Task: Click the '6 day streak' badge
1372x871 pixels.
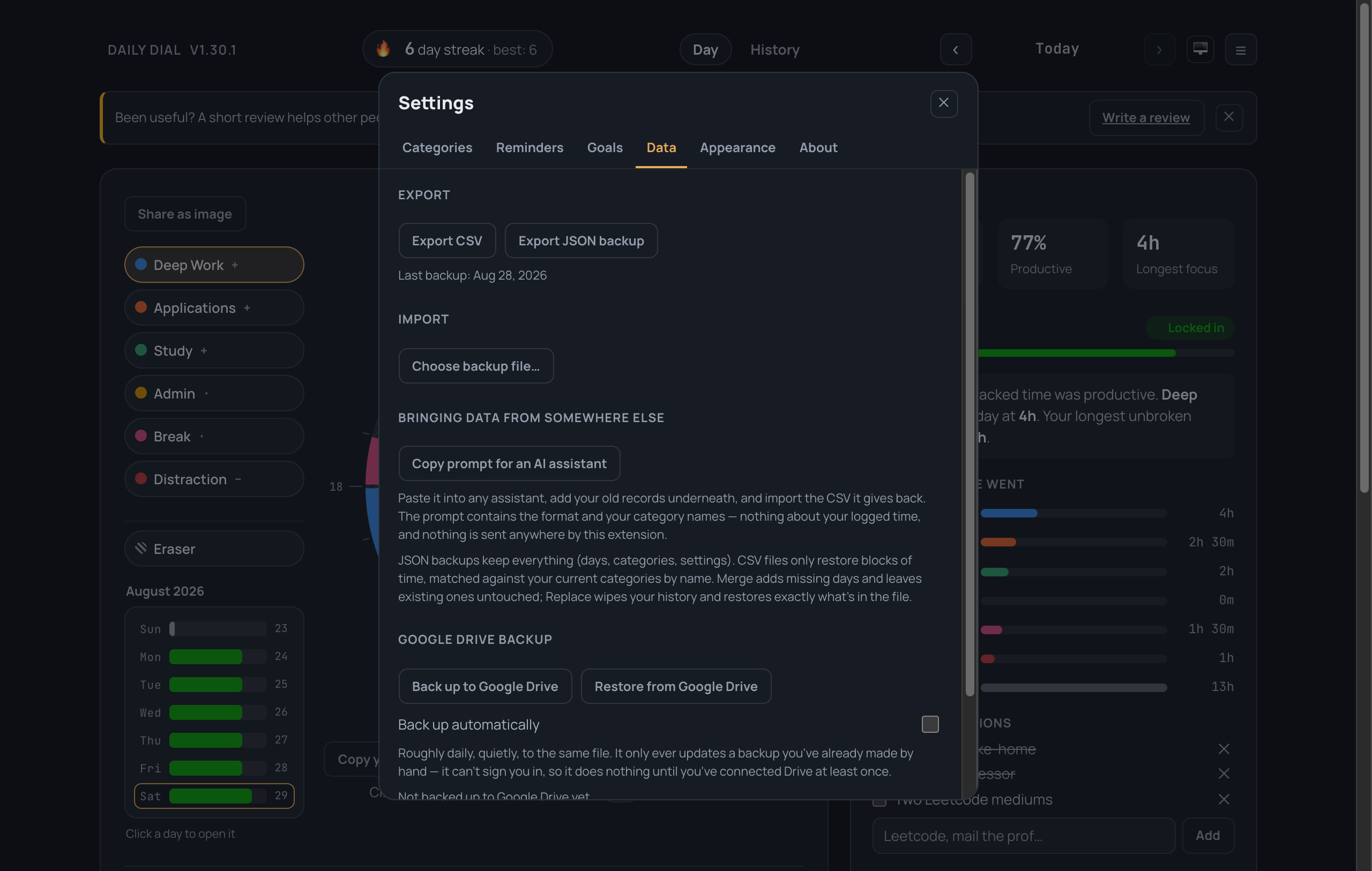Action: (457, 49)
